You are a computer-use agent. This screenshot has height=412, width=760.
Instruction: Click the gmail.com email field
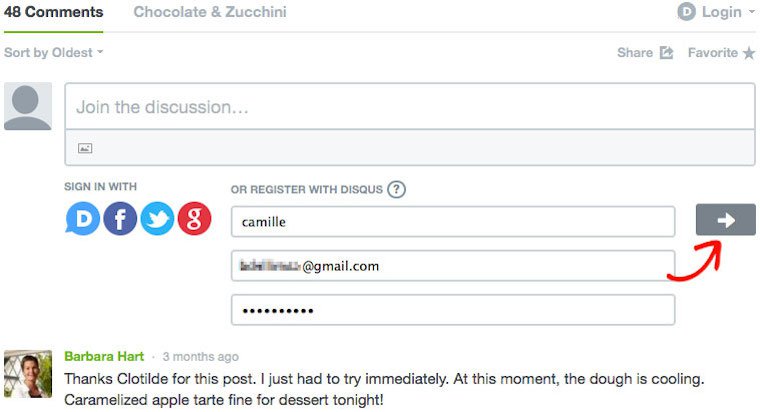453,266
